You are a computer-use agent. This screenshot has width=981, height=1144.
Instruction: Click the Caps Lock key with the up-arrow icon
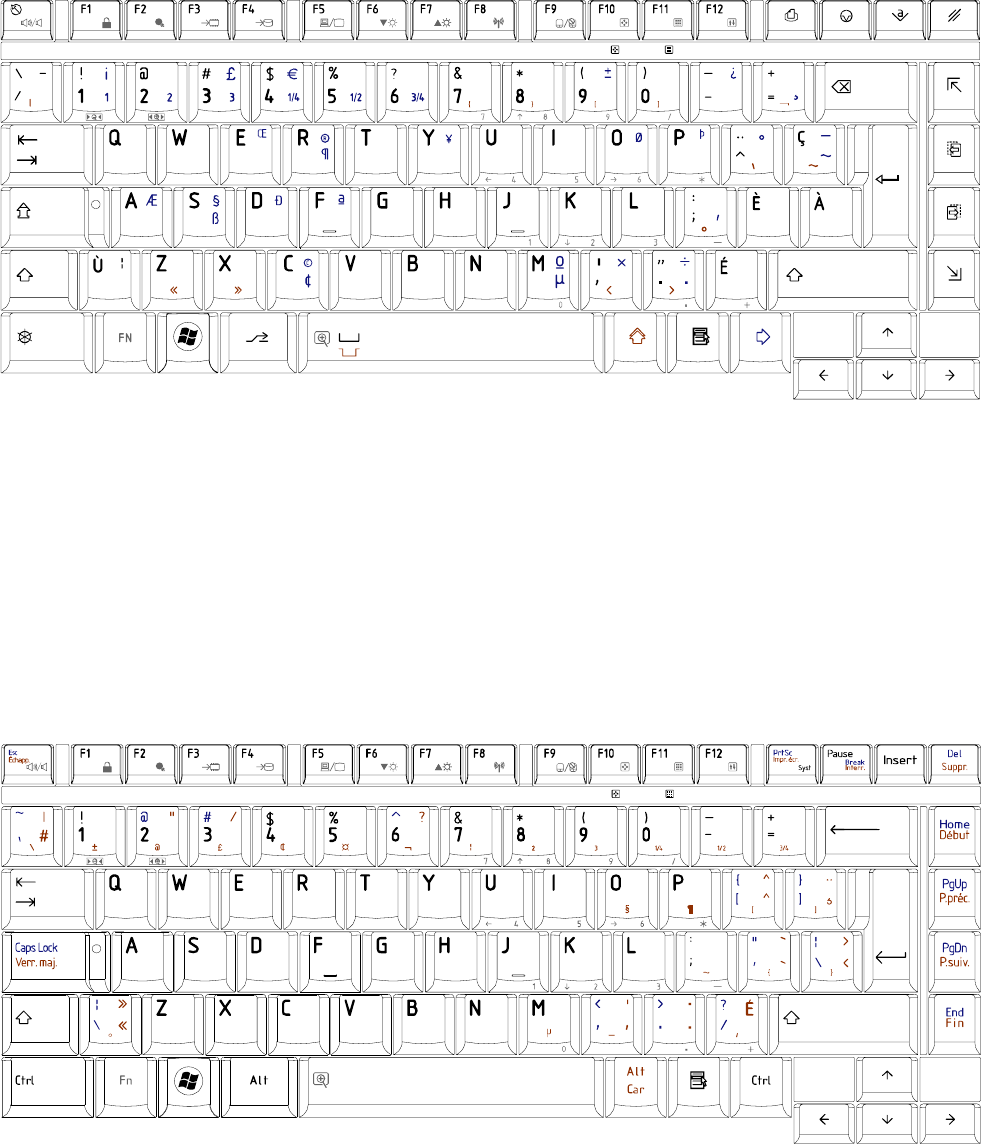click(44, 217)
